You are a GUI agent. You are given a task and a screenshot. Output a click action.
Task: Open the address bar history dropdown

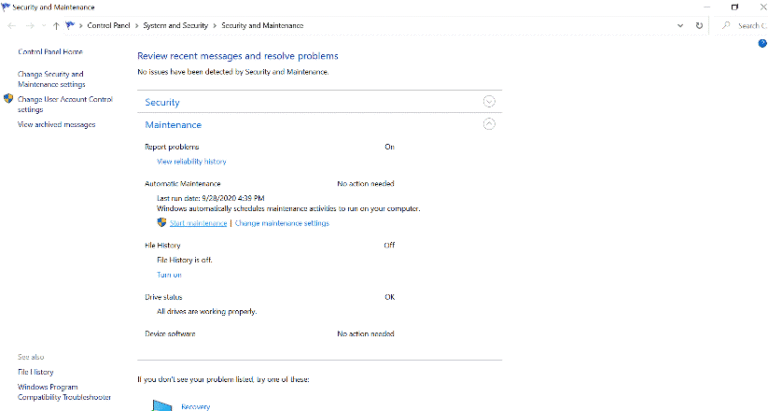tap(682, 25)
